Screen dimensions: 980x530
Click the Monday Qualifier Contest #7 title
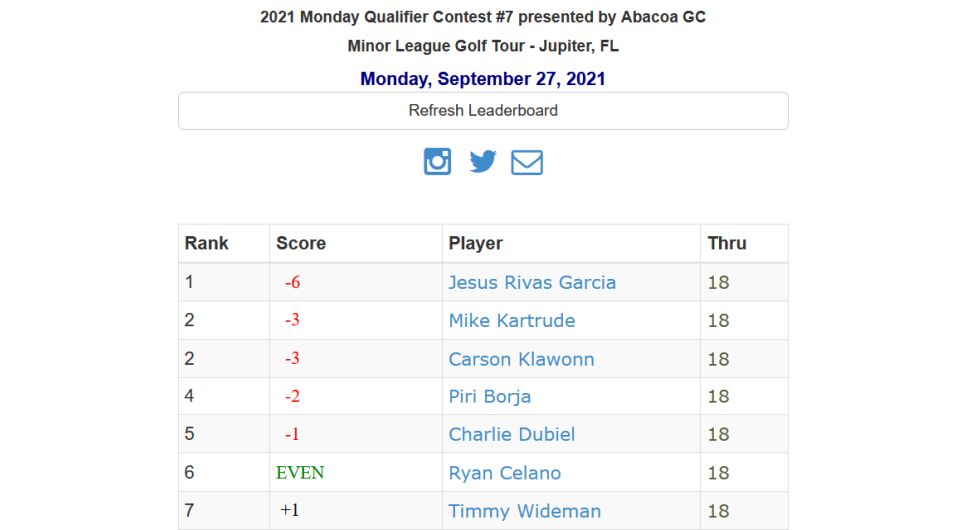point(482,17)
